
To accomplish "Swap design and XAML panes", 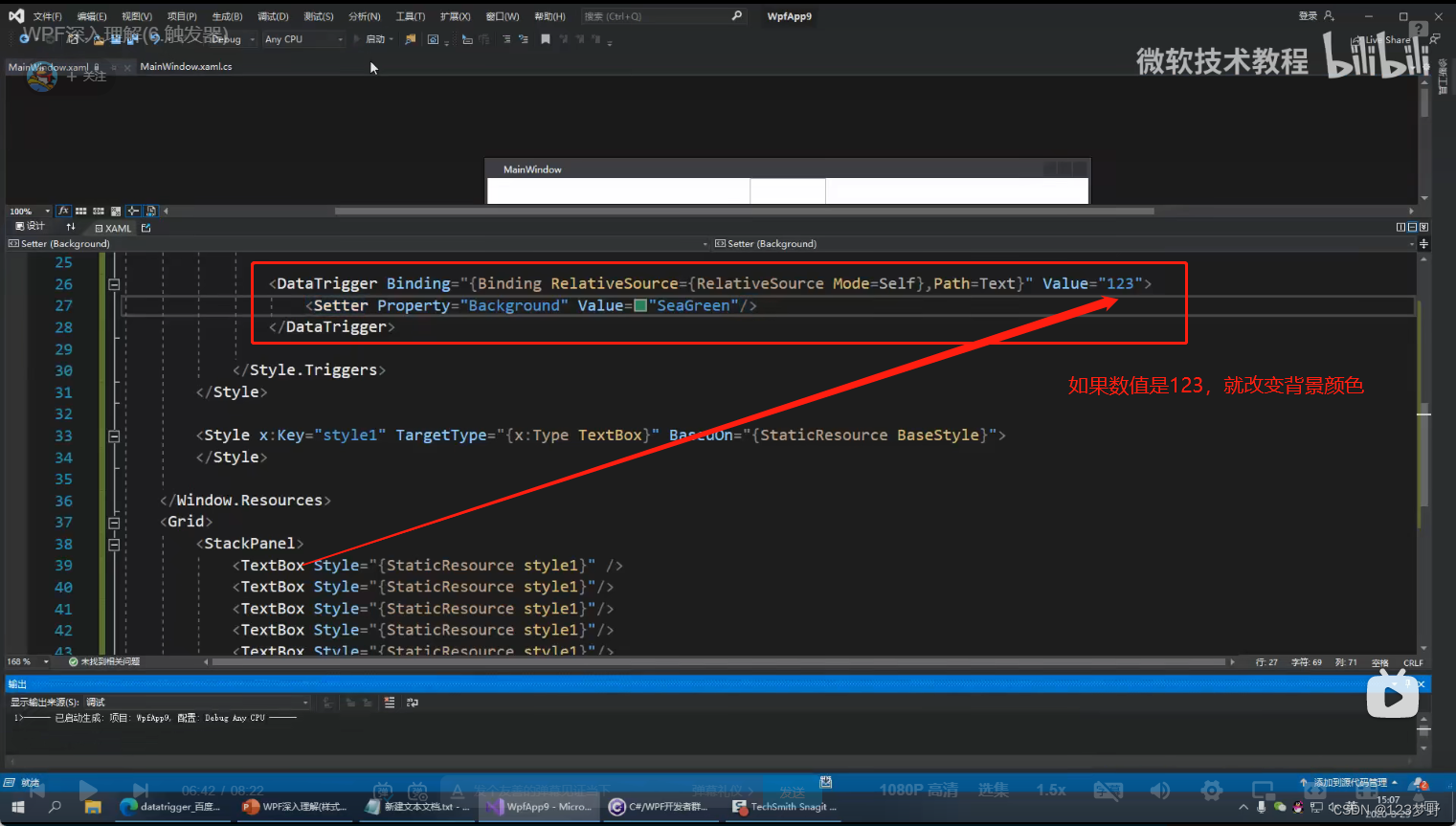I will coord(71,227).
